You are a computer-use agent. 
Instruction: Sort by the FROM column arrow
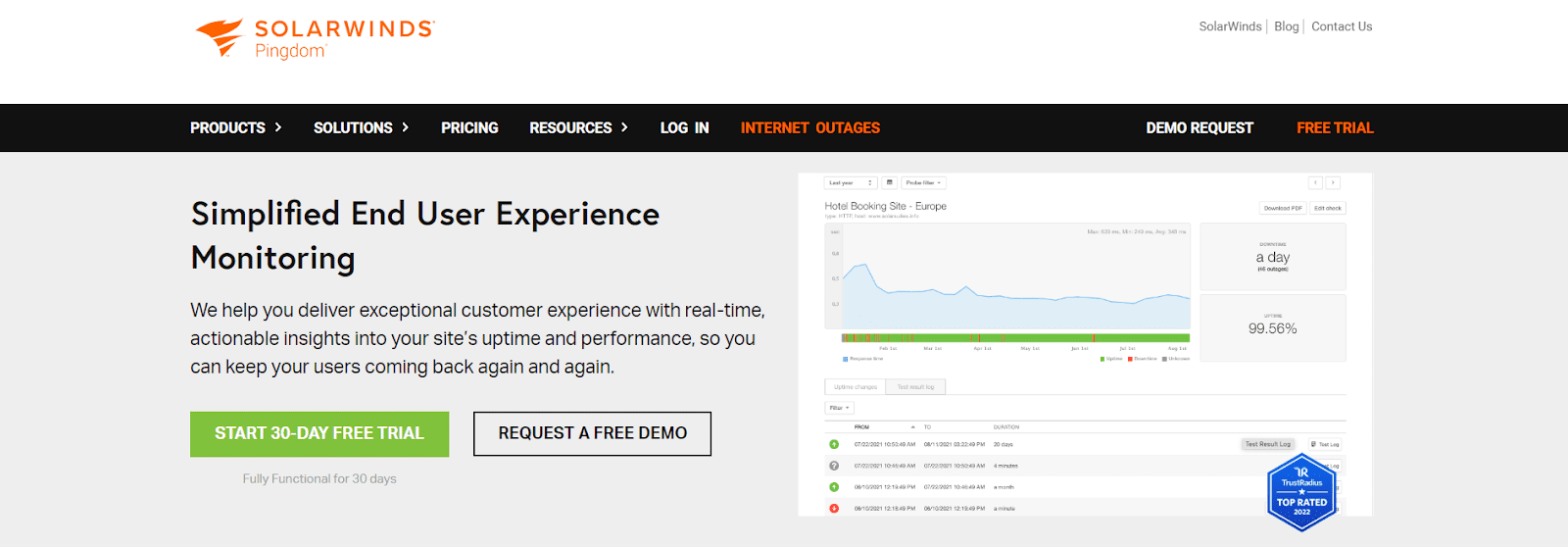(913, 427)
